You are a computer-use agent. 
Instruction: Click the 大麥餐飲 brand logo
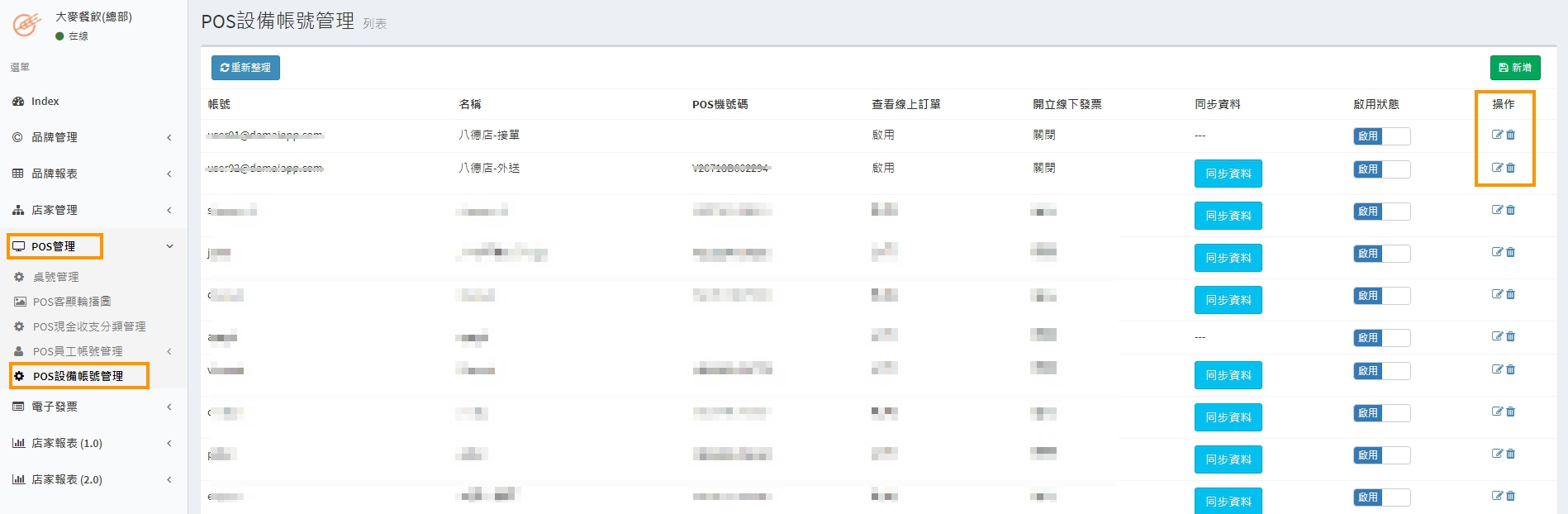[26, 25]
